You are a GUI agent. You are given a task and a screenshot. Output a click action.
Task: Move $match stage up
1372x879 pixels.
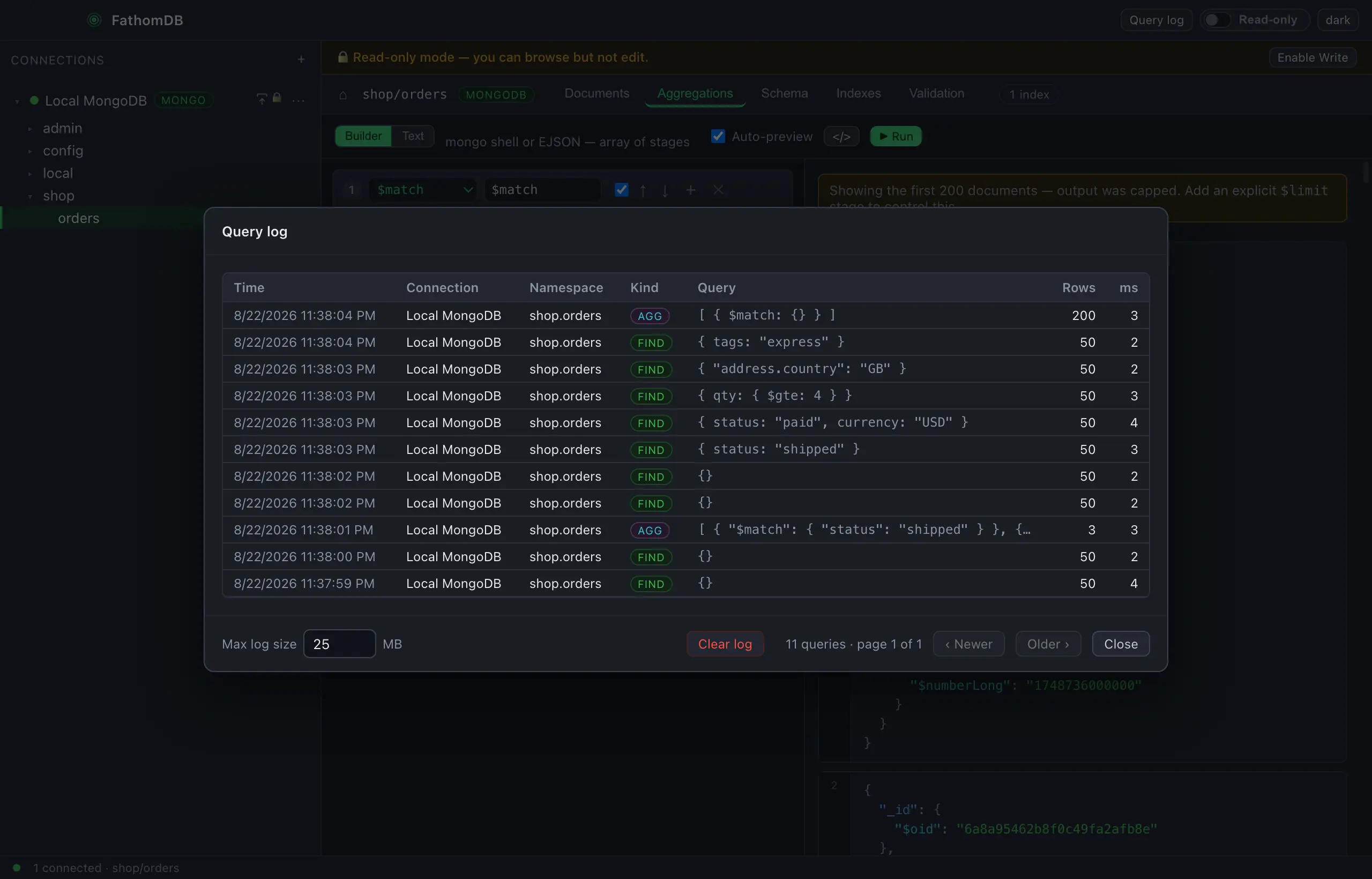tap(643, 190)
